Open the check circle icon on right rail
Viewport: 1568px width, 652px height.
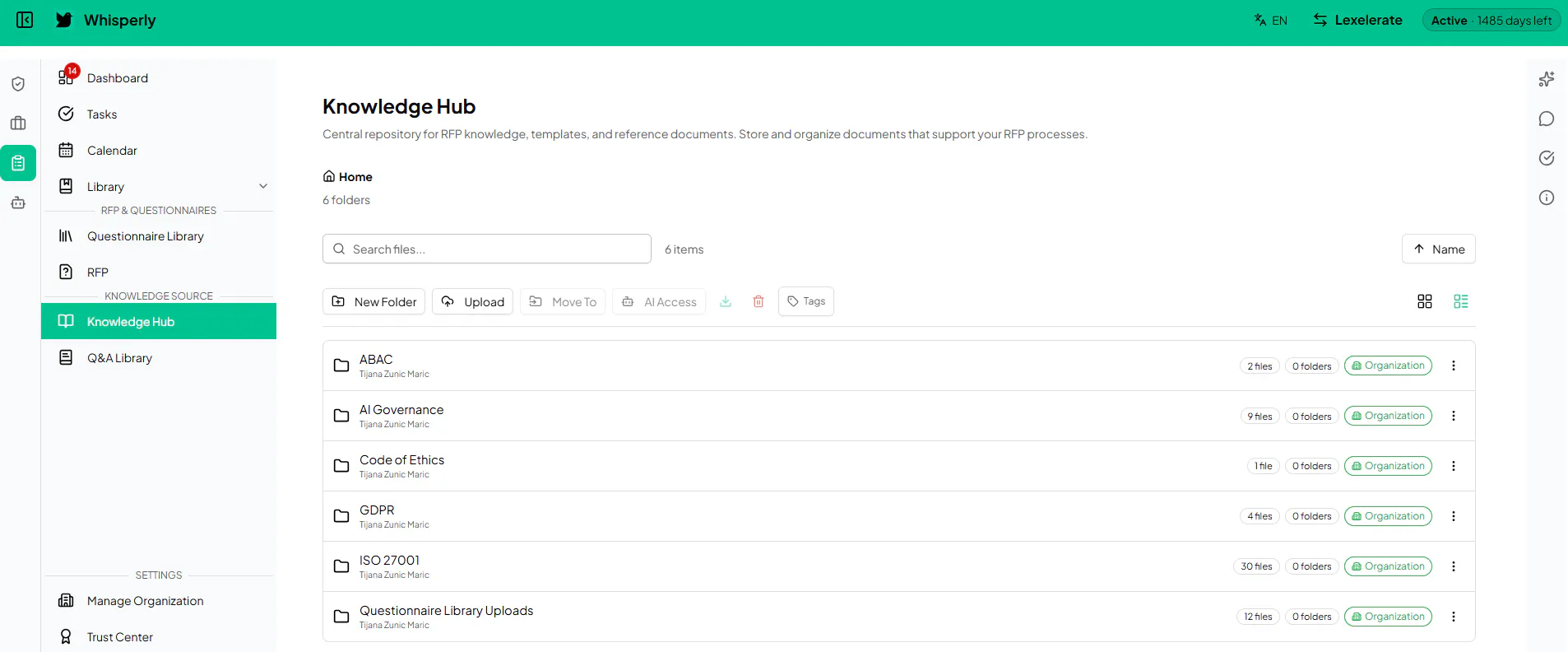(1547, 158)
